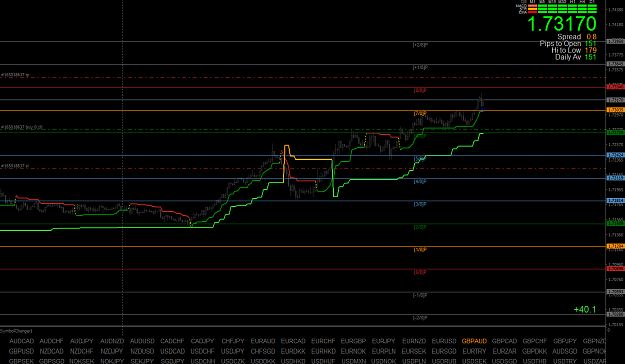Viewport: 625px width, 364px height.
Task: Change symbol to EURZAR
Action: coord(504,351)
